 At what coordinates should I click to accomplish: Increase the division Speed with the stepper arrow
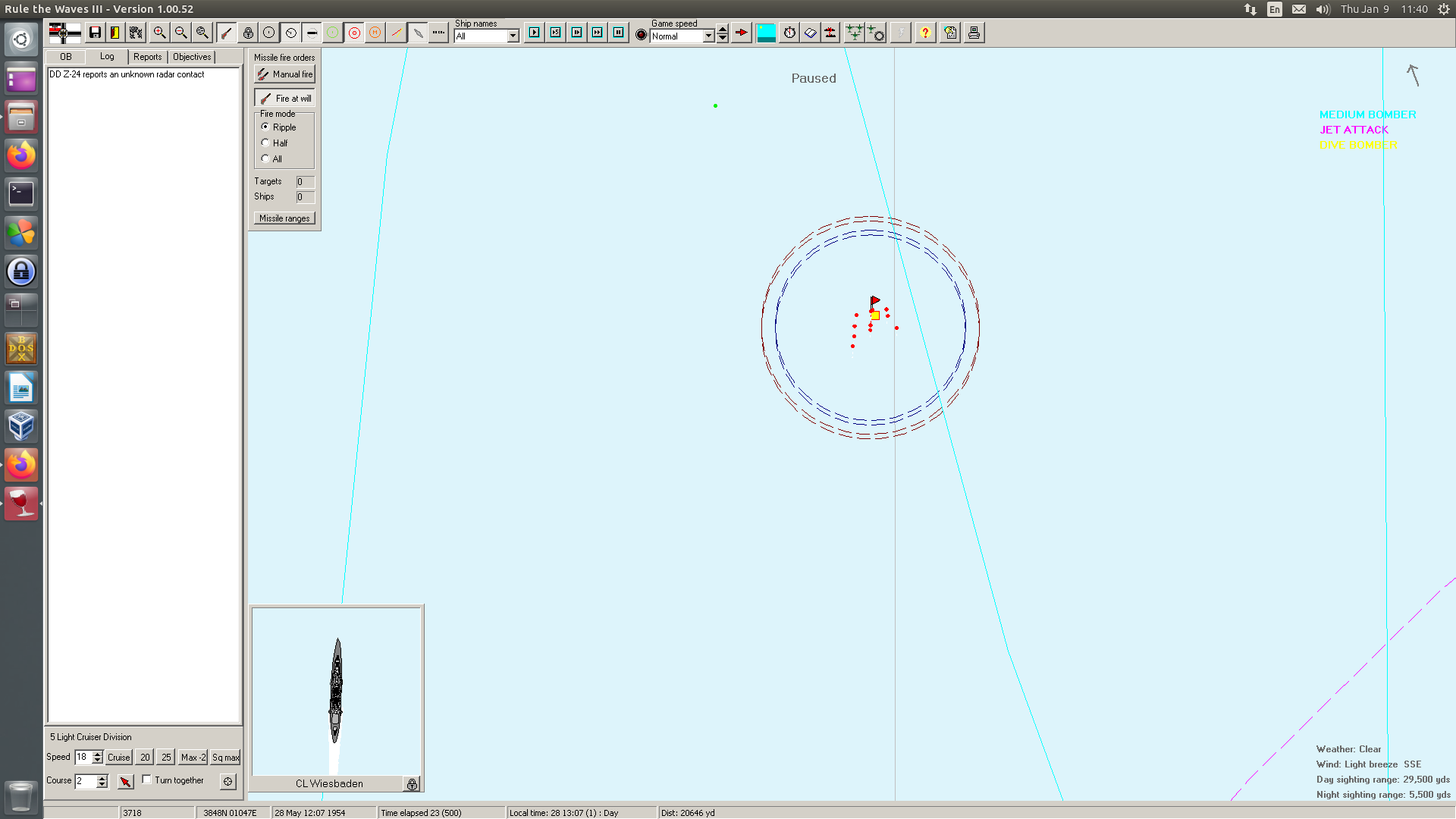point(98,754)
